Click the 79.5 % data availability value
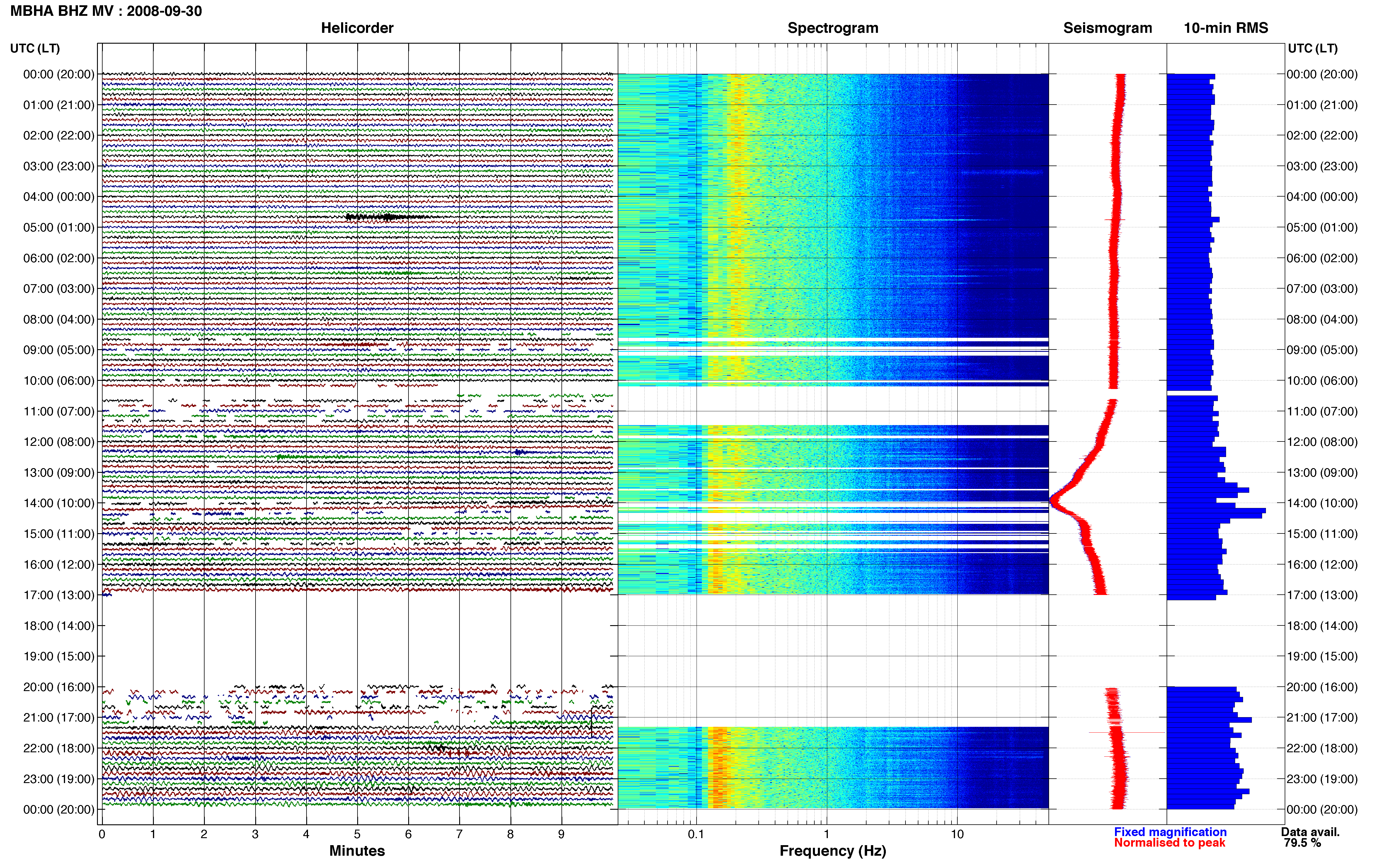Screen dimensions: 1389x868 pos(1302,843)
